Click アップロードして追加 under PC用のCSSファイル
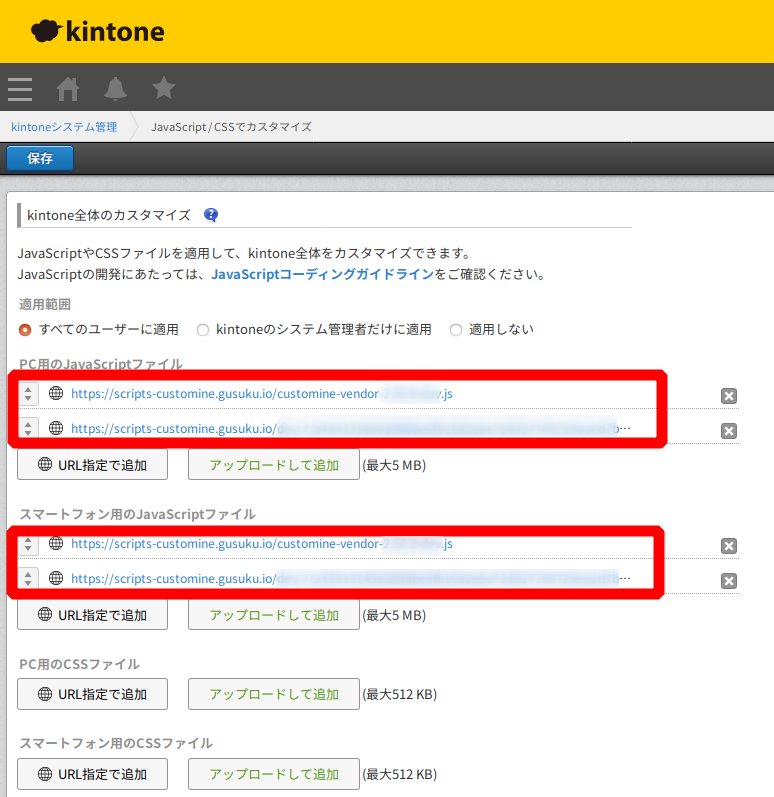Viewport: 774px width, 797px height. click(x=274, y=694)
